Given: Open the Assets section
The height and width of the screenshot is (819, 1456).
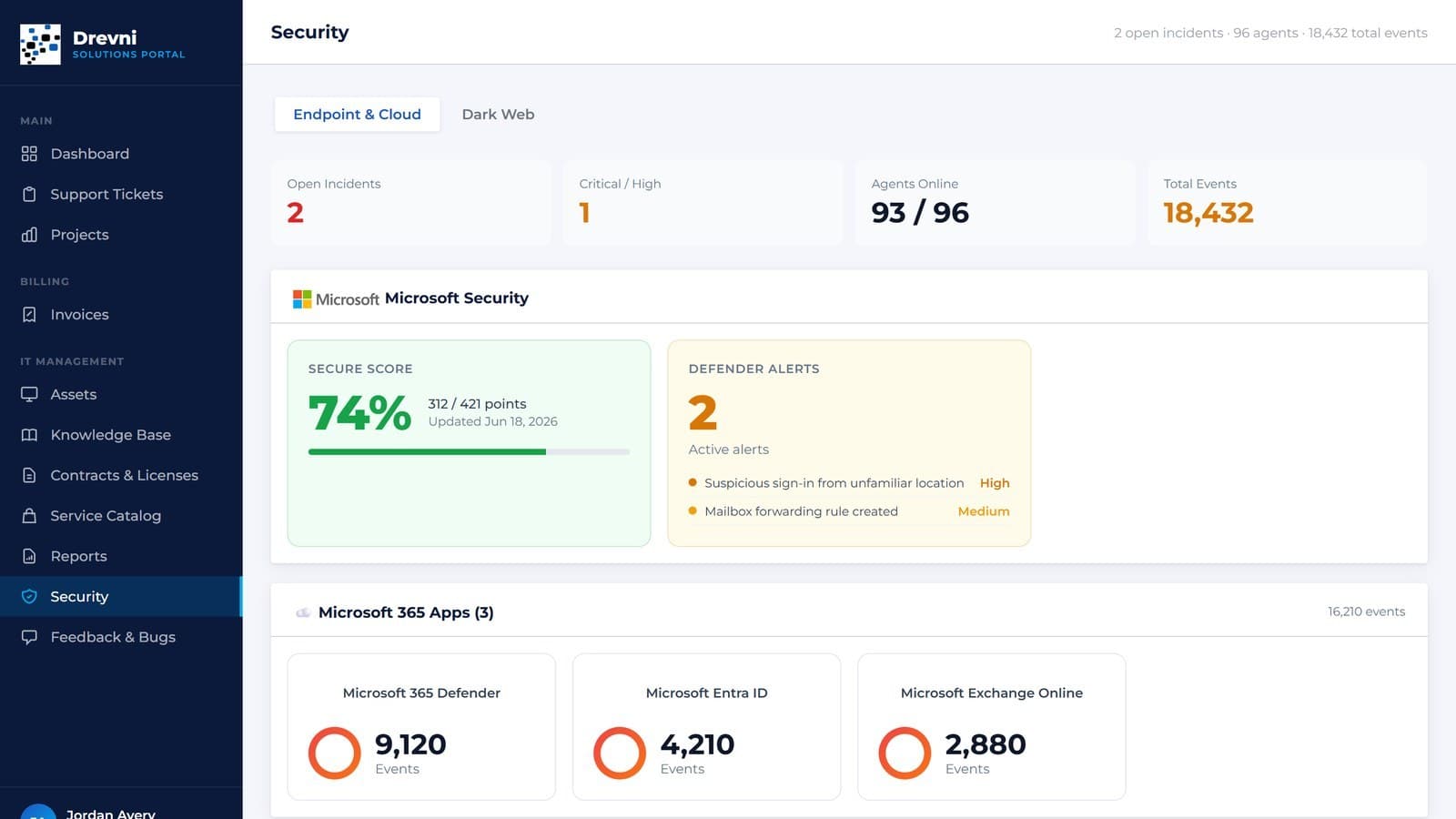Looking at the screenshot, I should point(121,395).
